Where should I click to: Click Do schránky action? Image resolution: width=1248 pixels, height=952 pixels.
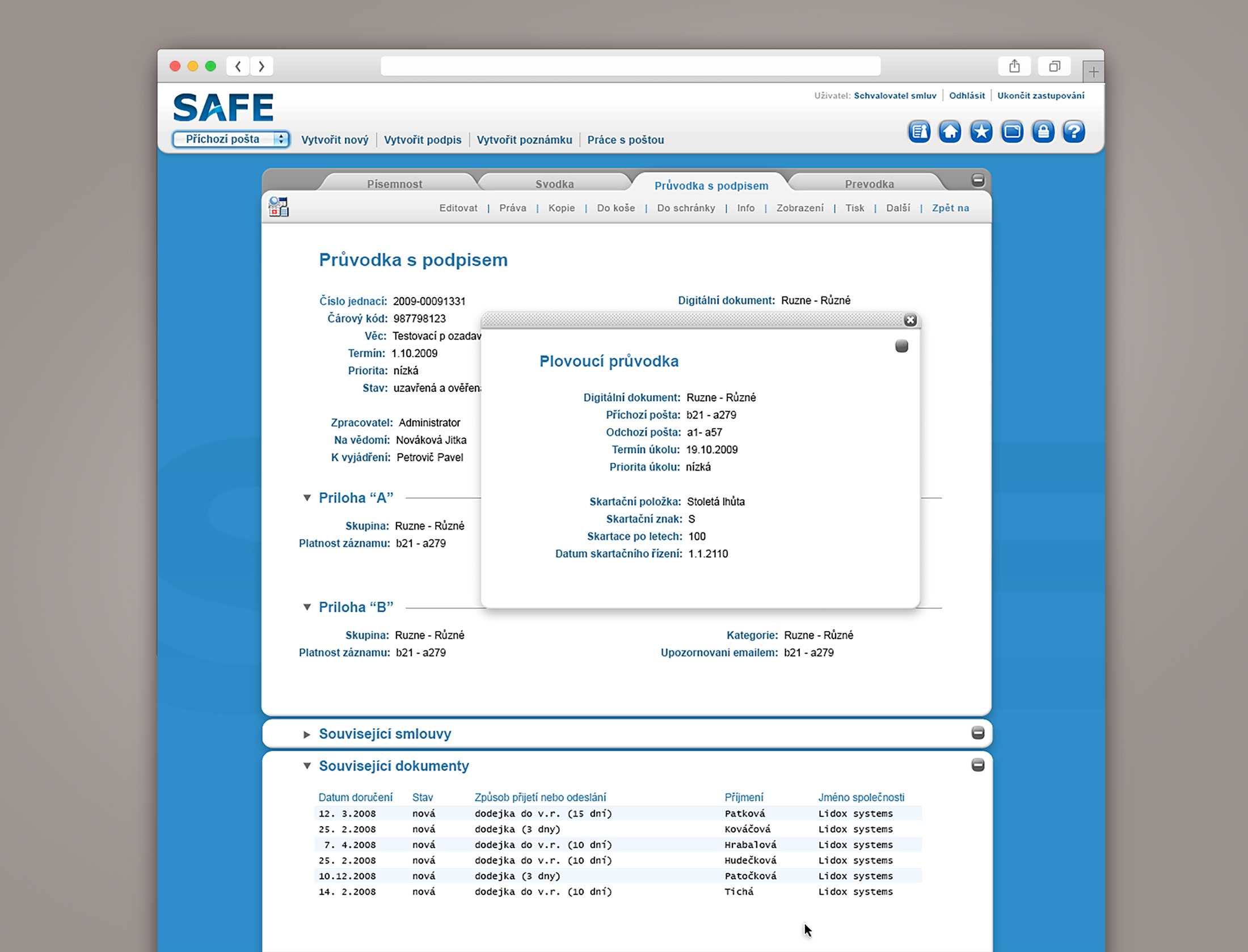pyautogui.click(x=686, y=208)
